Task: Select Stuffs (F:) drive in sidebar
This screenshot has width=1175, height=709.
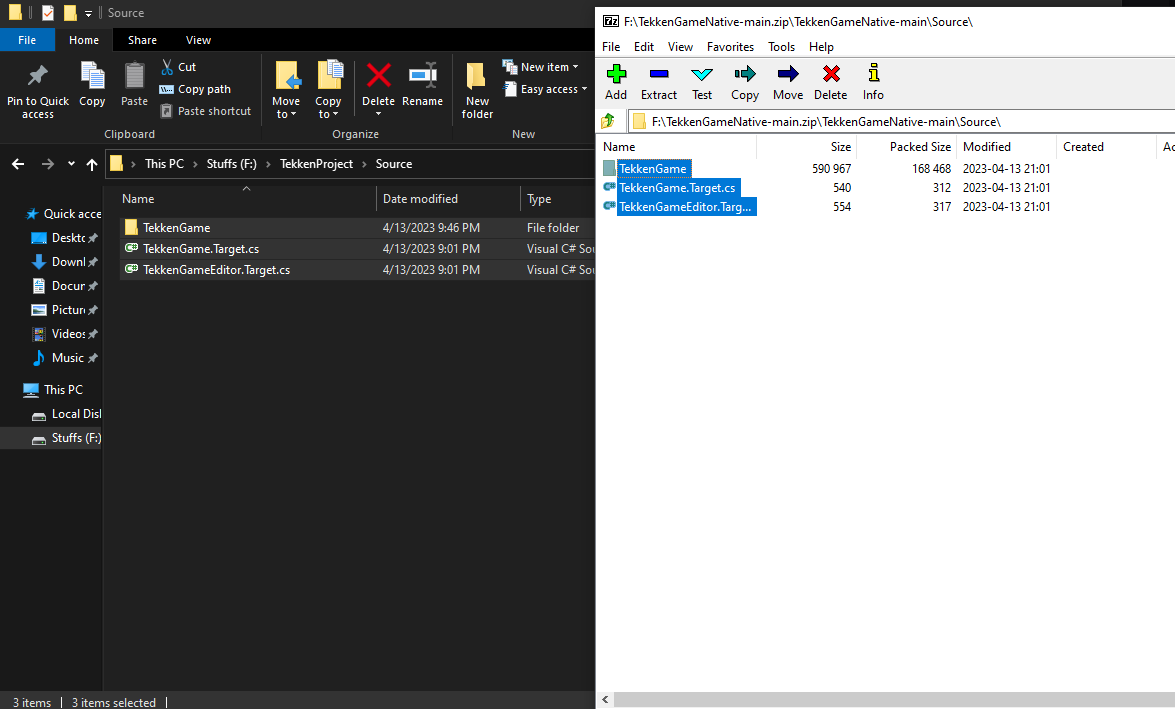Action: point(51,438)
